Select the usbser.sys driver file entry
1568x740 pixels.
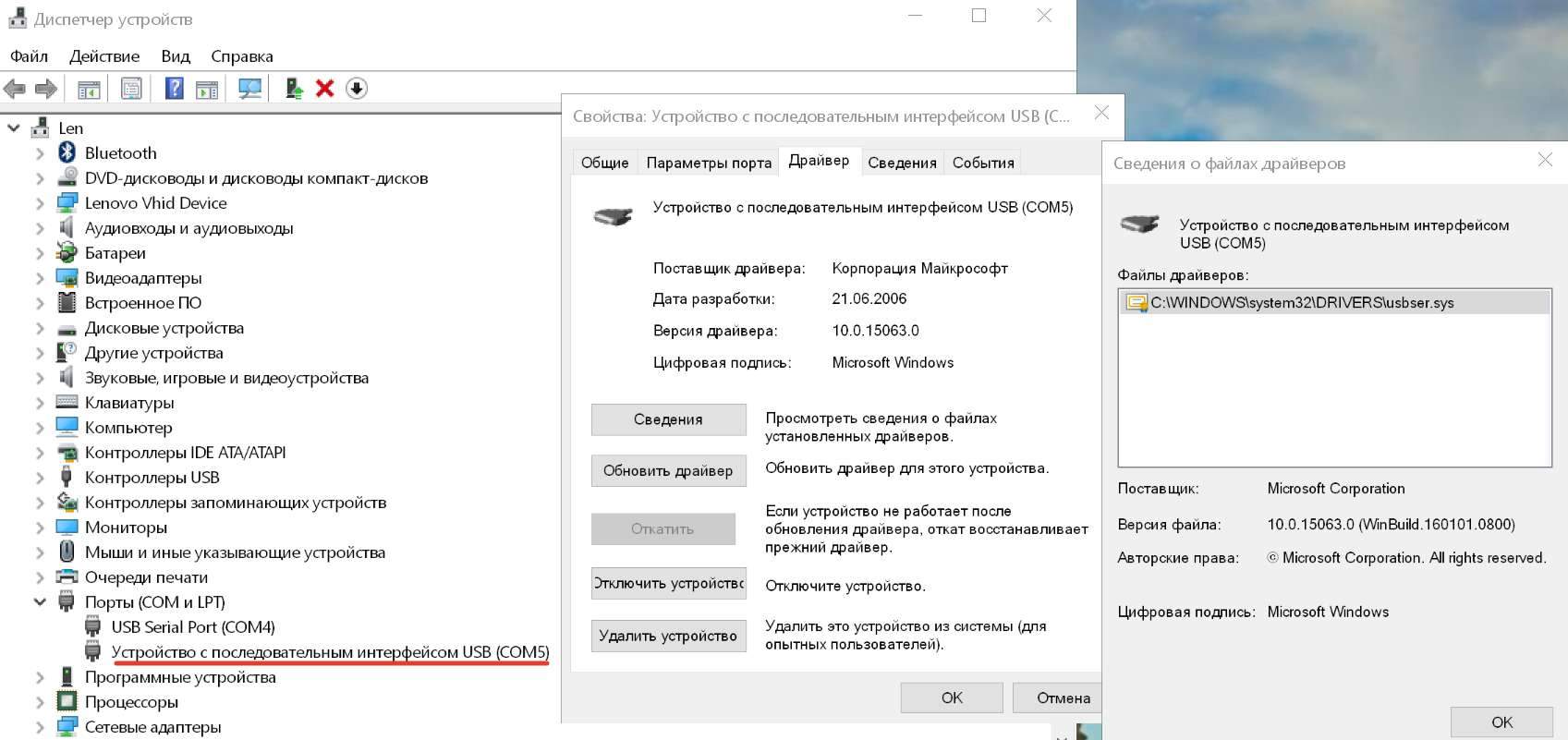[x=1334, y=303]
